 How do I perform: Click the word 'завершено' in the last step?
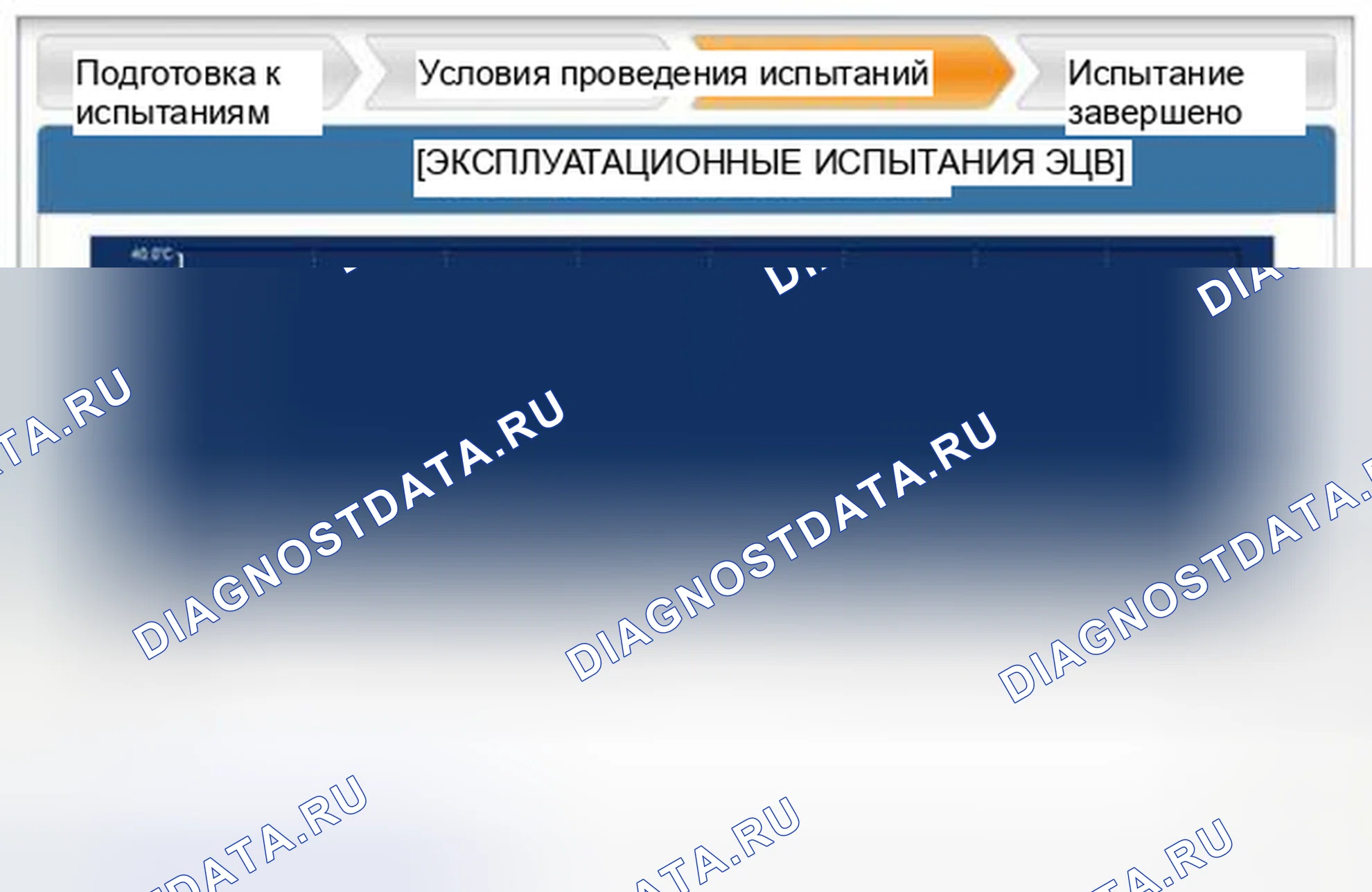(x=1154, y=112)
